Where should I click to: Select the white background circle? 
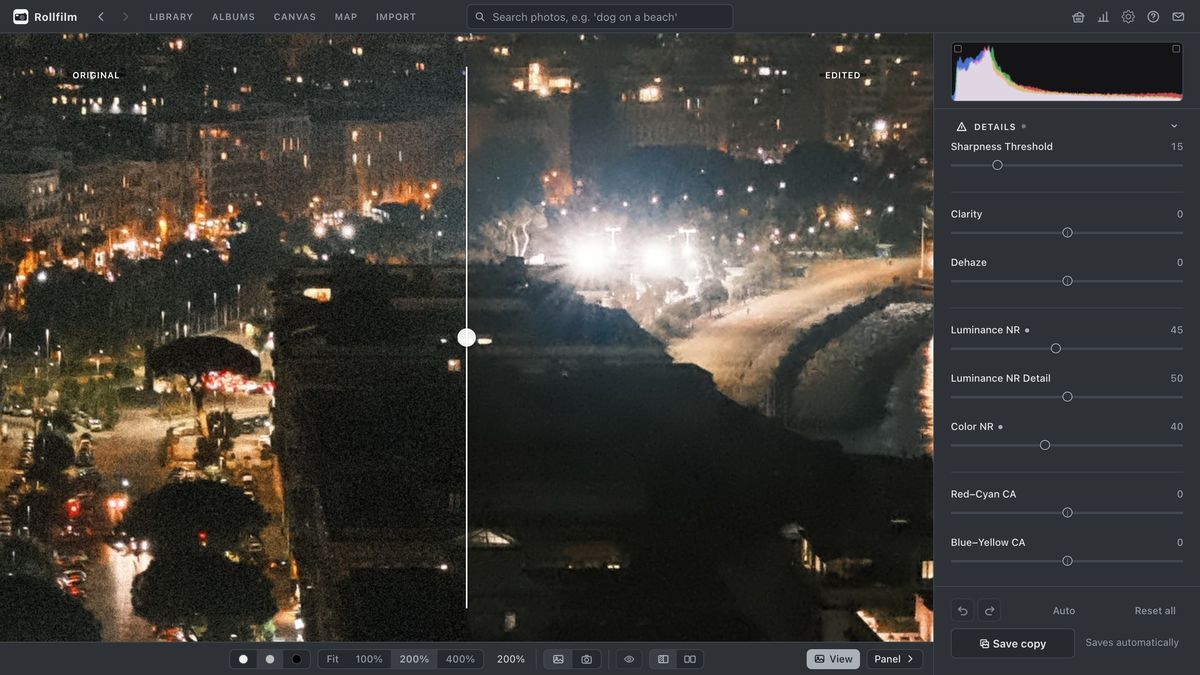pos(243,659)
